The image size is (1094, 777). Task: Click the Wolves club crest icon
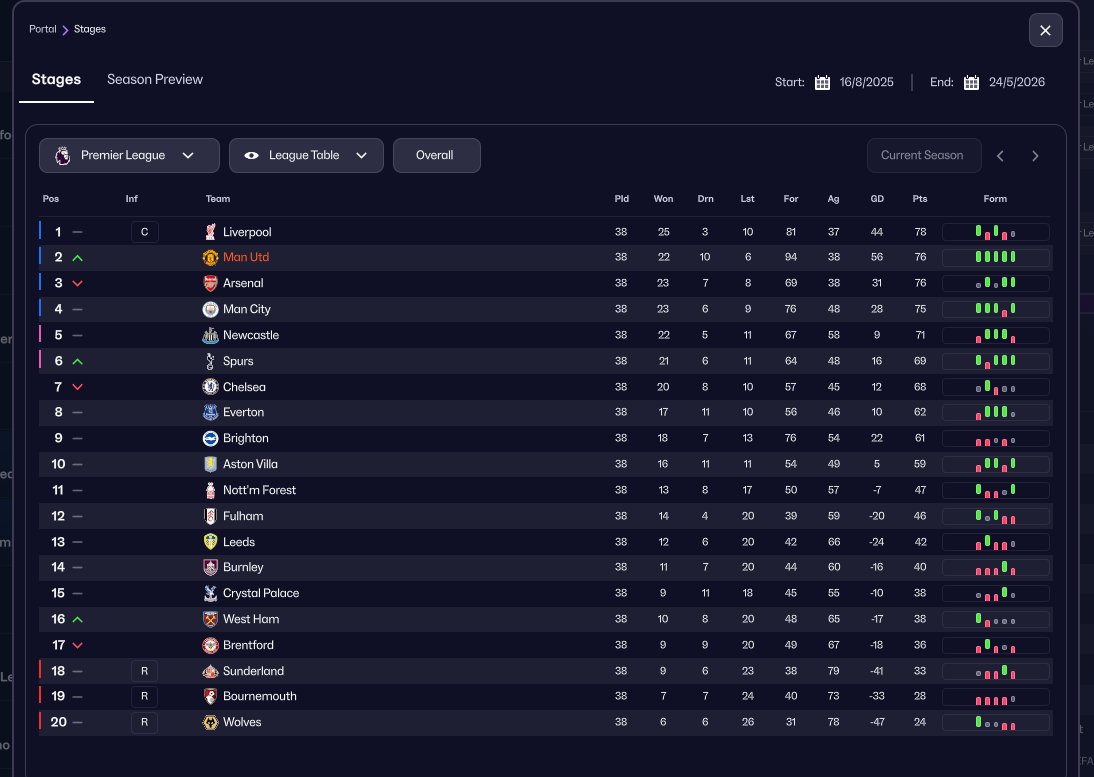click(210, 722)
